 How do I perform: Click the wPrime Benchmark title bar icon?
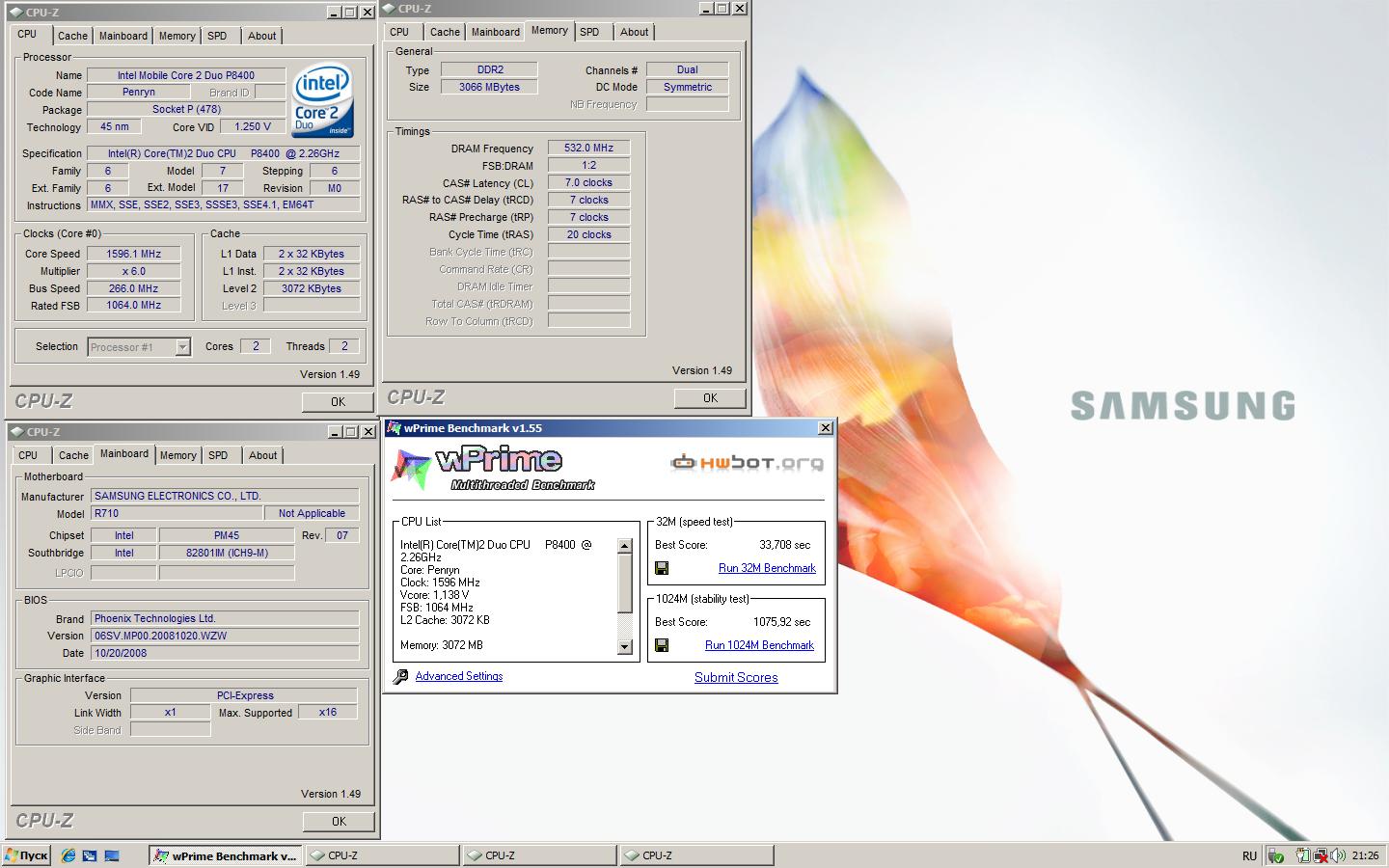pos(394,428)
